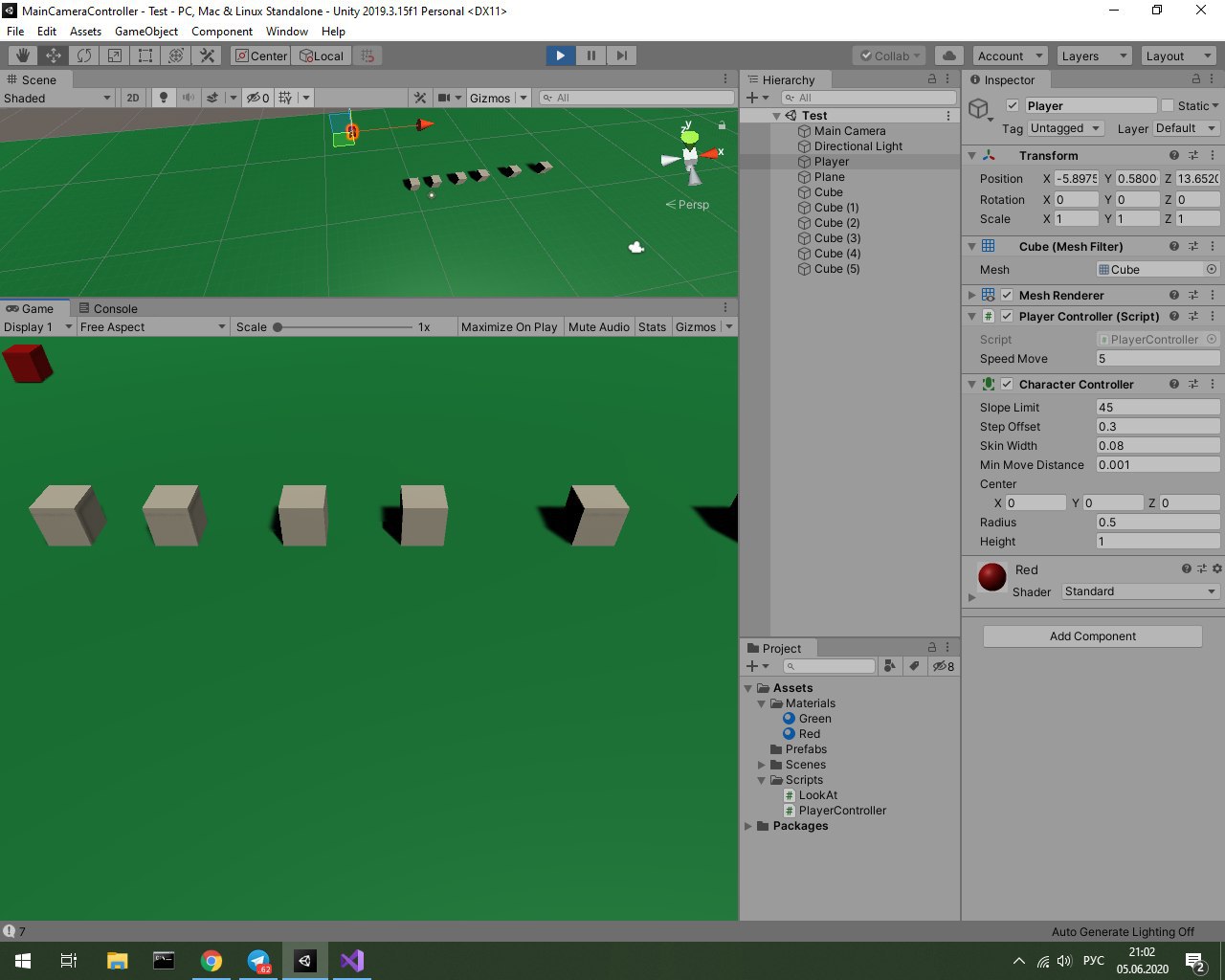Open Display 1 dropdown
The height and width of the screenshot is (980, 1225).
point(38,327)
